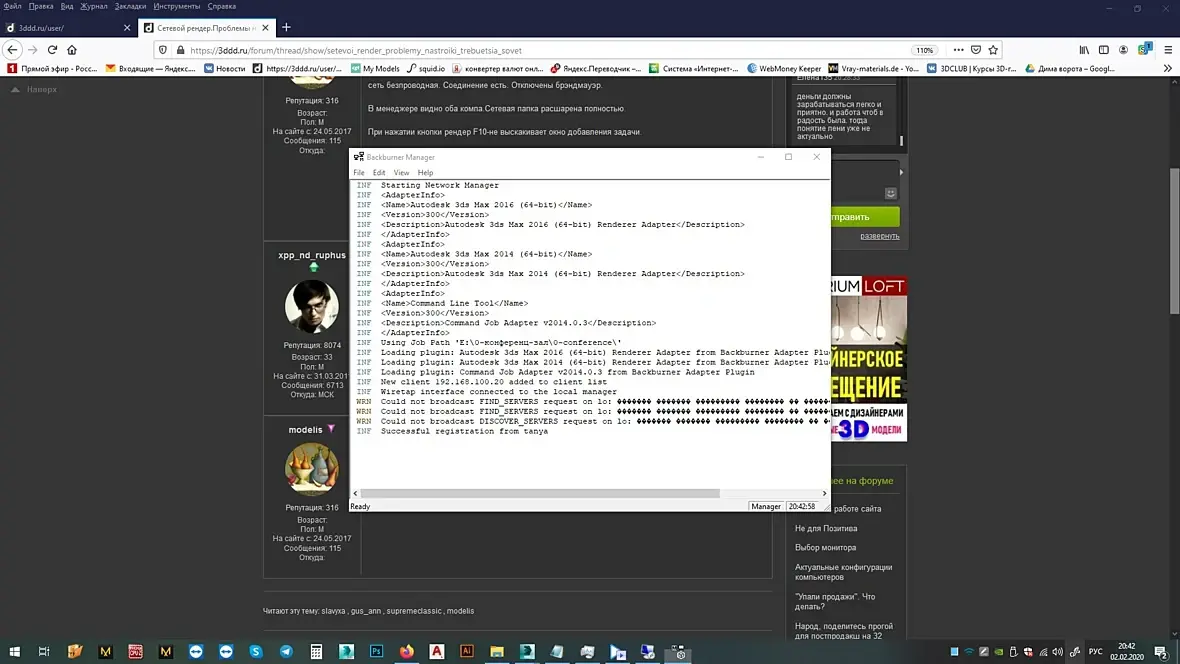Open Calculator from the taskbar

coord(316,651)
